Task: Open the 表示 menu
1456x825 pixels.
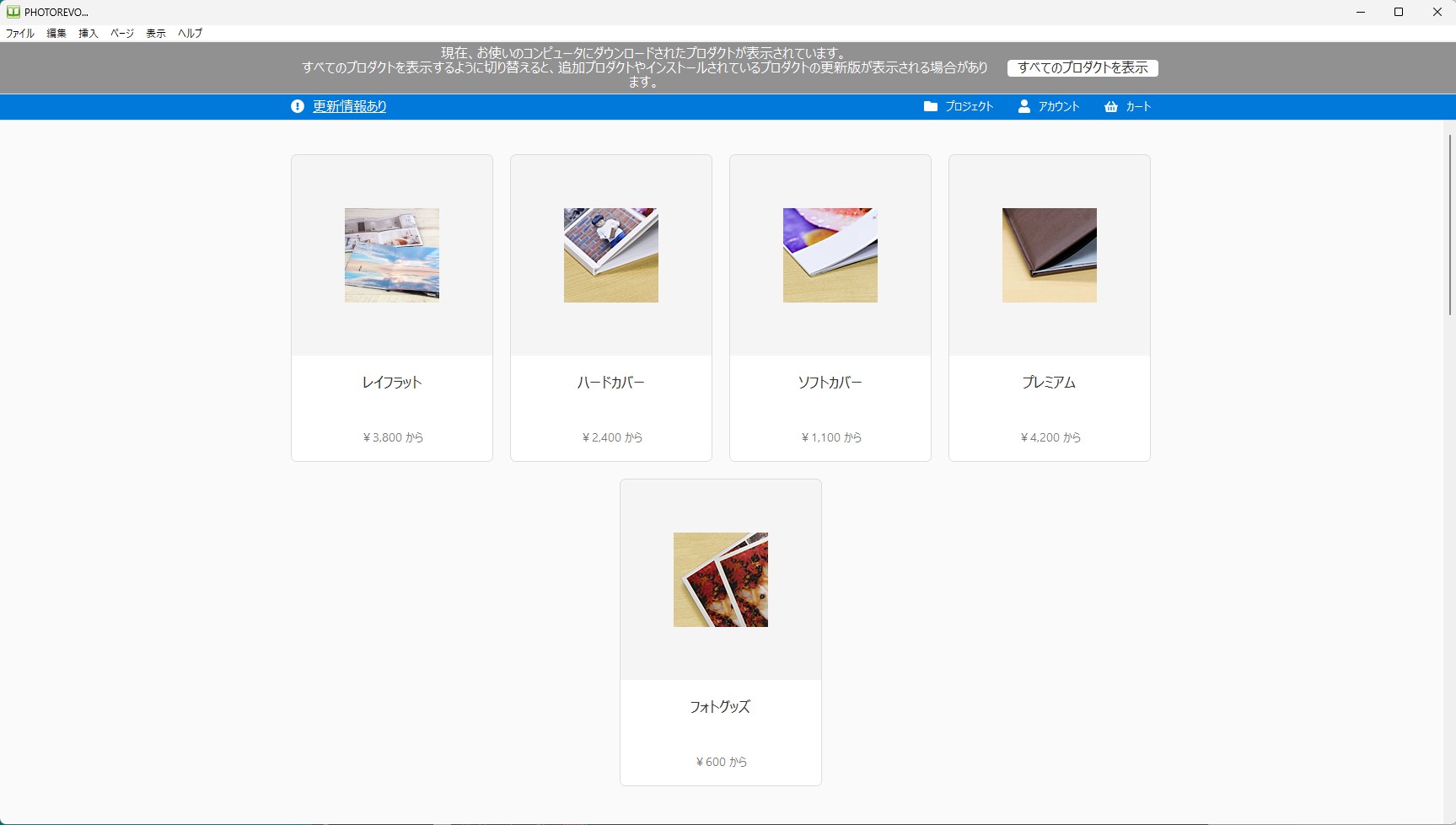Action: pyautogui.click(x=156, y=34)
